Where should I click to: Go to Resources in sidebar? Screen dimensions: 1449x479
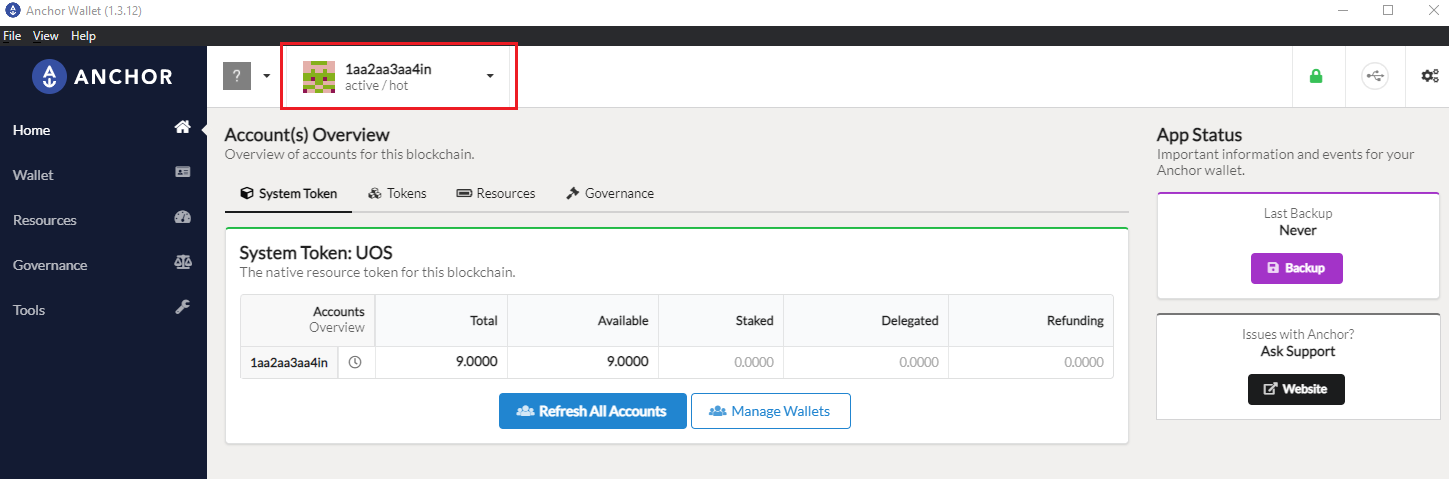coord(45,220)
